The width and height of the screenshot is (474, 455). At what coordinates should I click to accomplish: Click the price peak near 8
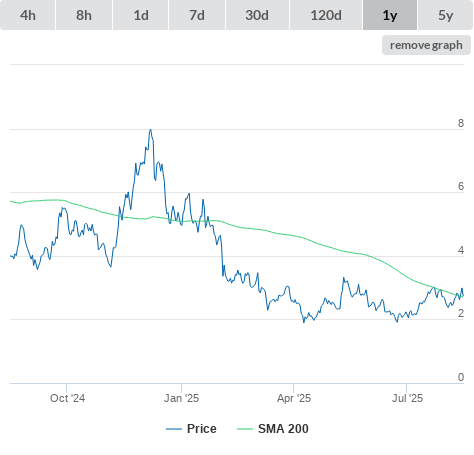[x=151, y=130]
